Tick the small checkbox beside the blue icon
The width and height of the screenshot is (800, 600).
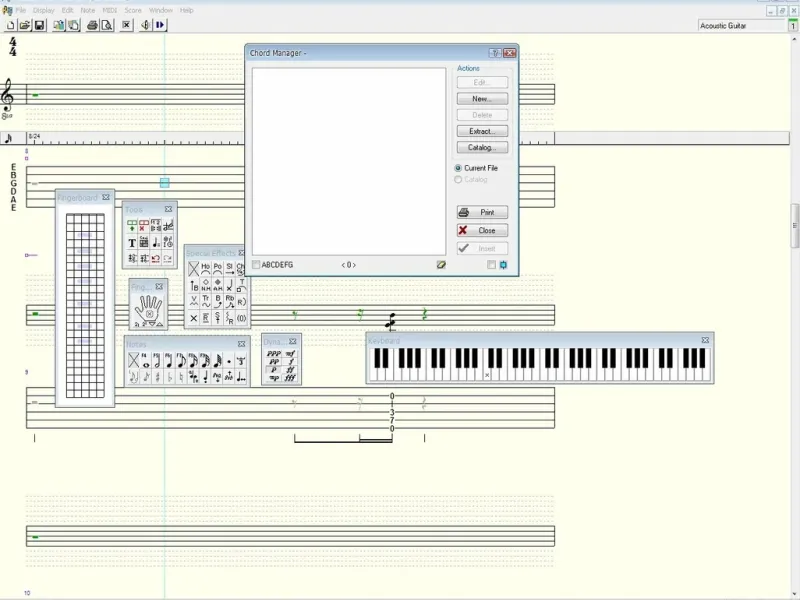point(491,265)
